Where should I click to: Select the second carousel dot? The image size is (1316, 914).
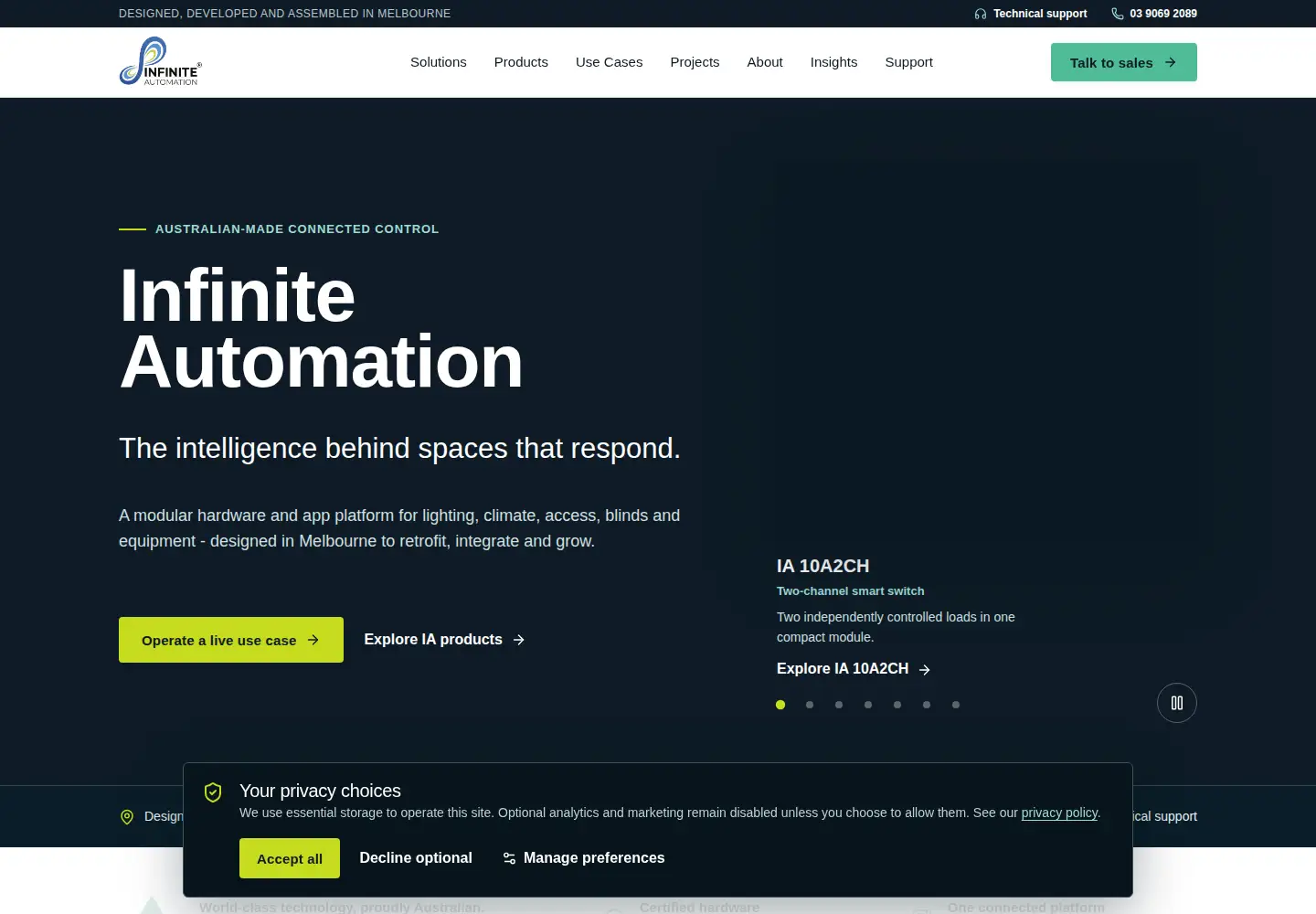tap(810, 705)
